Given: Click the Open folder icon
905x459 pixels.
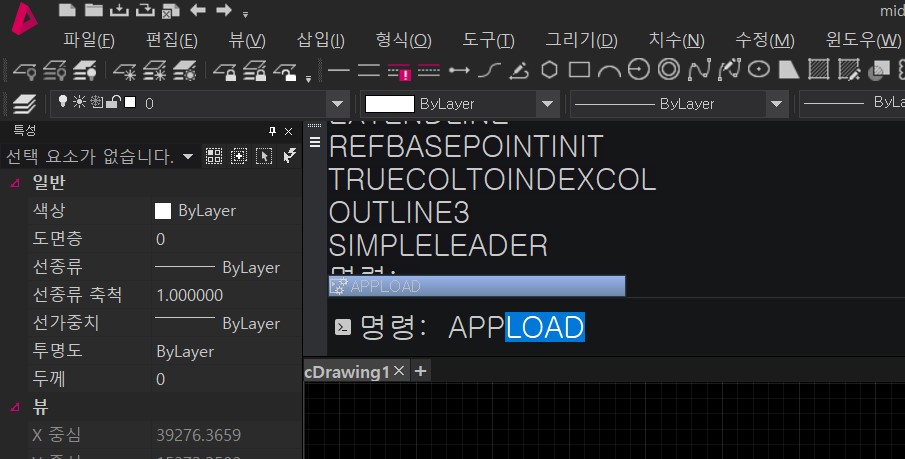Looking at the screenshot, I should pyautogui.click(x=94, y=10).
